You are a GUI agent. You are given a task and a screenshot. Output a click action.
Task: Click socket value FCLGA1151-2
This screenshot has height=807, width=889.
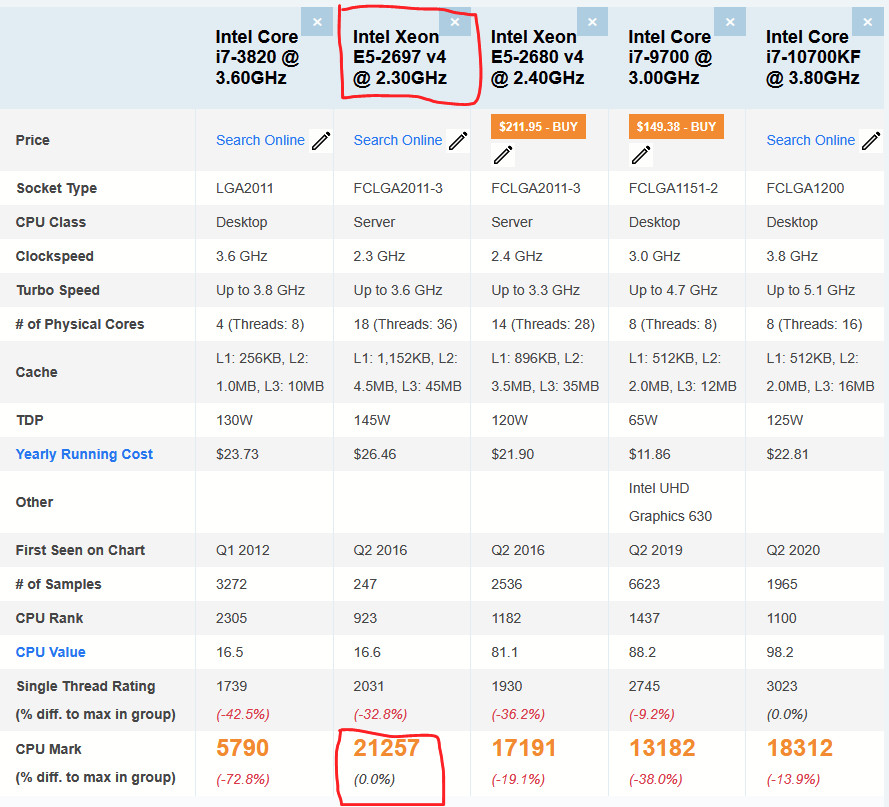673,188
